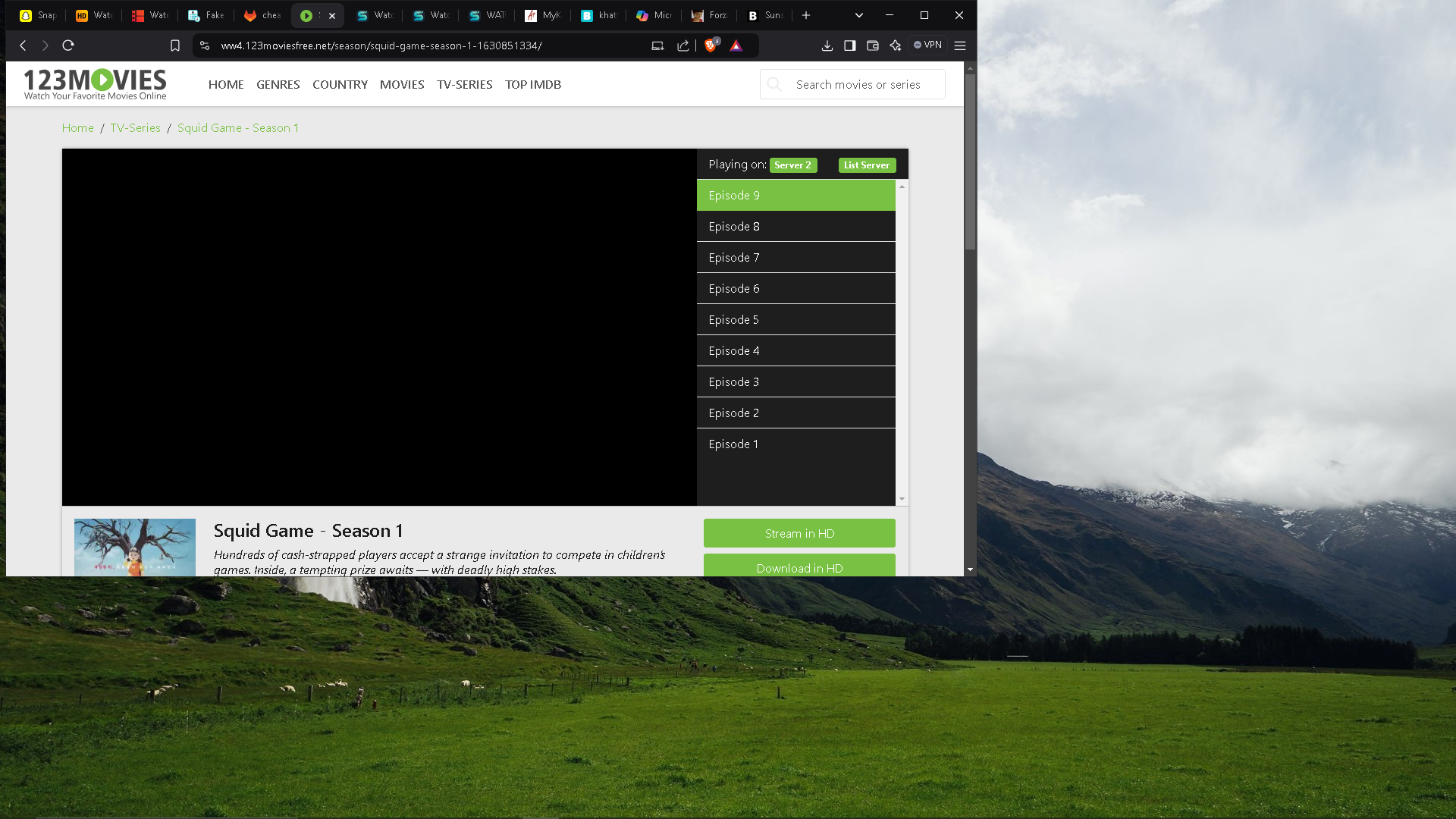Toggle the Brave VPN button
This screenshot has width=1456, height=819.
928,45
